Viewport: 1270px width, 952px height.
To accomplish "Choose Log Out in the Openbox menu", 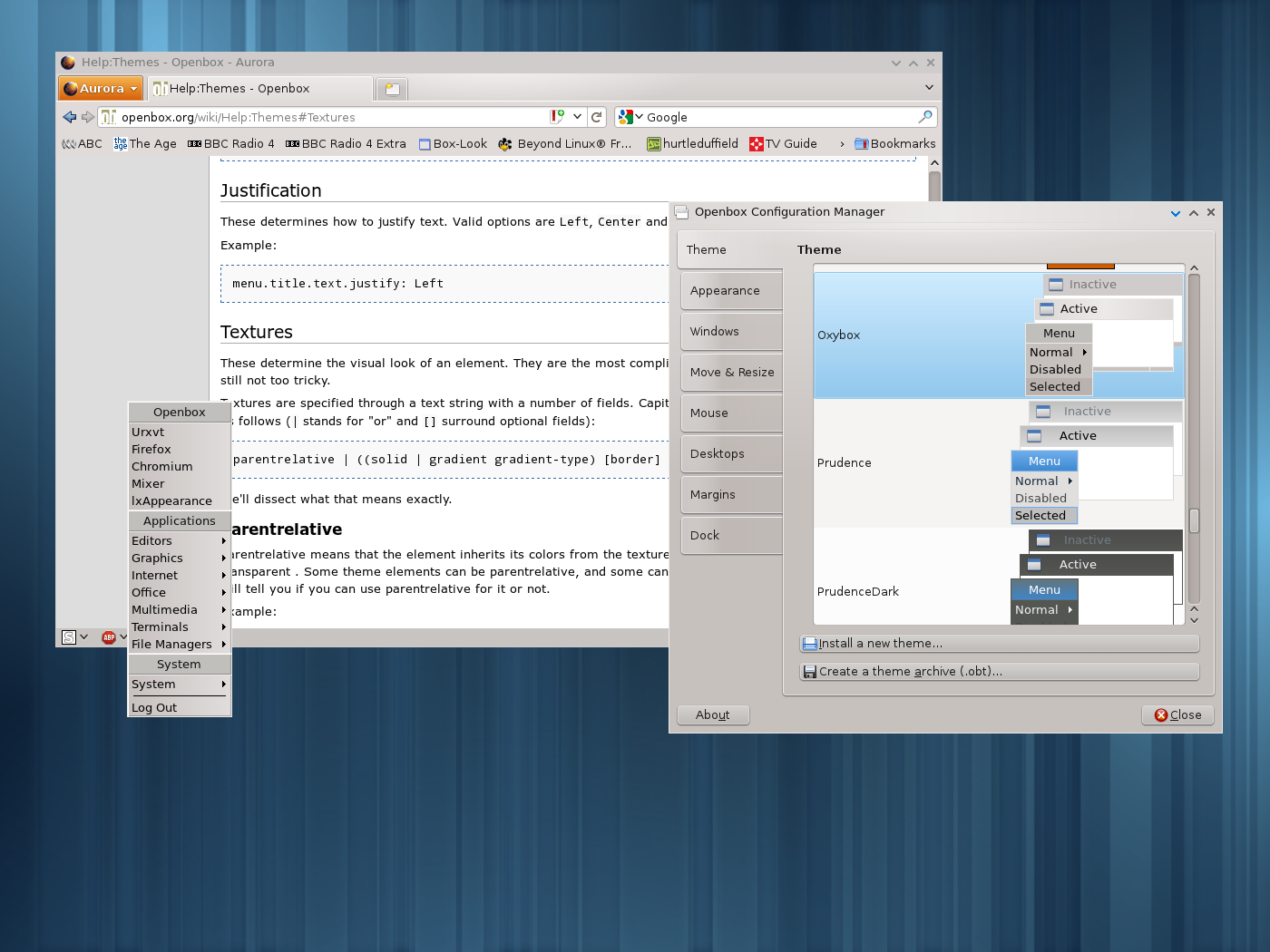I will coord(180,708).
